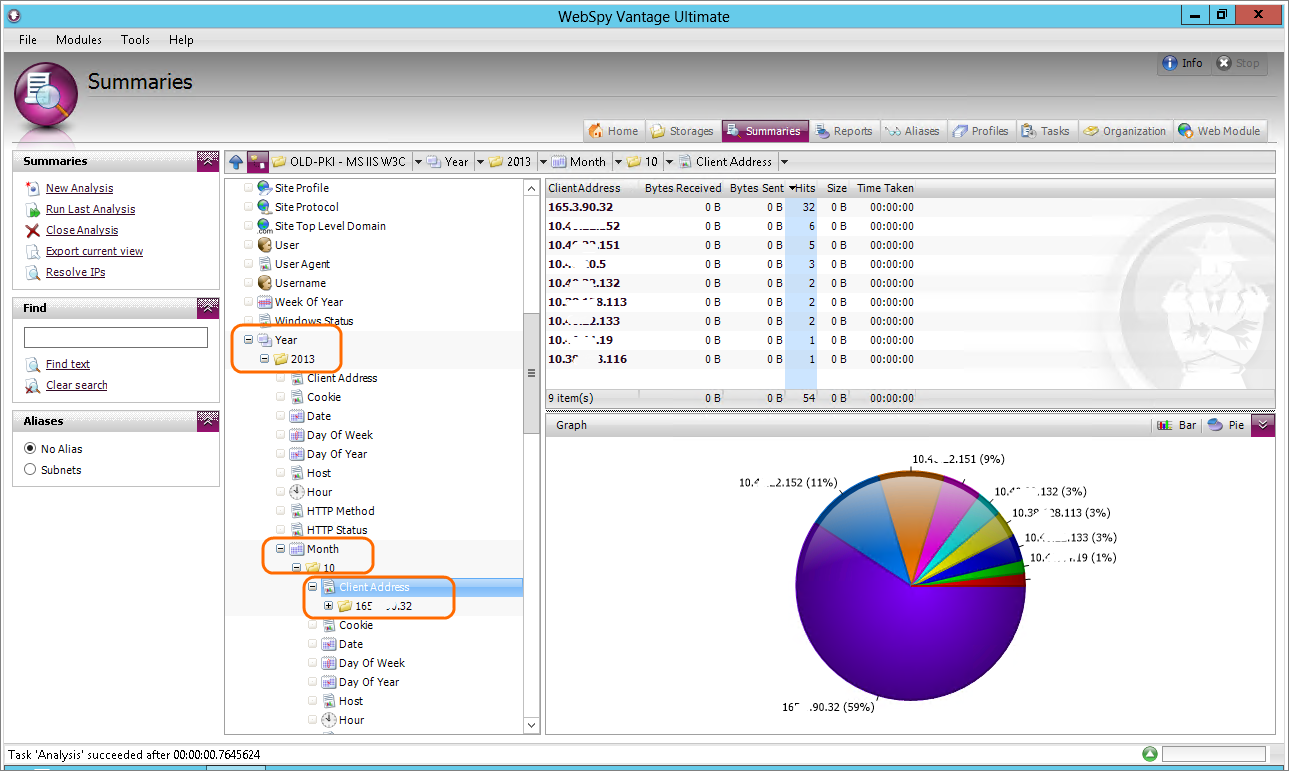Screen dimensions: 1289x771
Task: Collapse the 10 folder tree node
Action: [297, 568]
